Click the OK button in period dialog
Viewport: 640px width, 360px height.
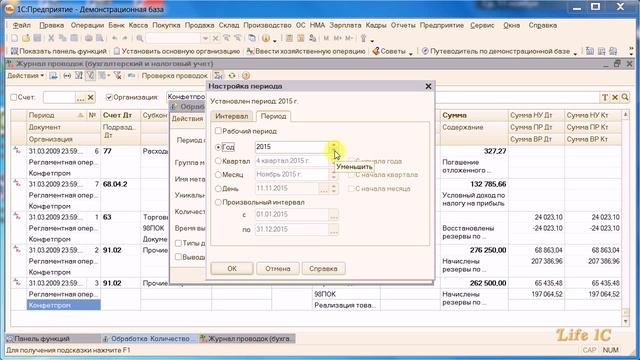(231, 269)
